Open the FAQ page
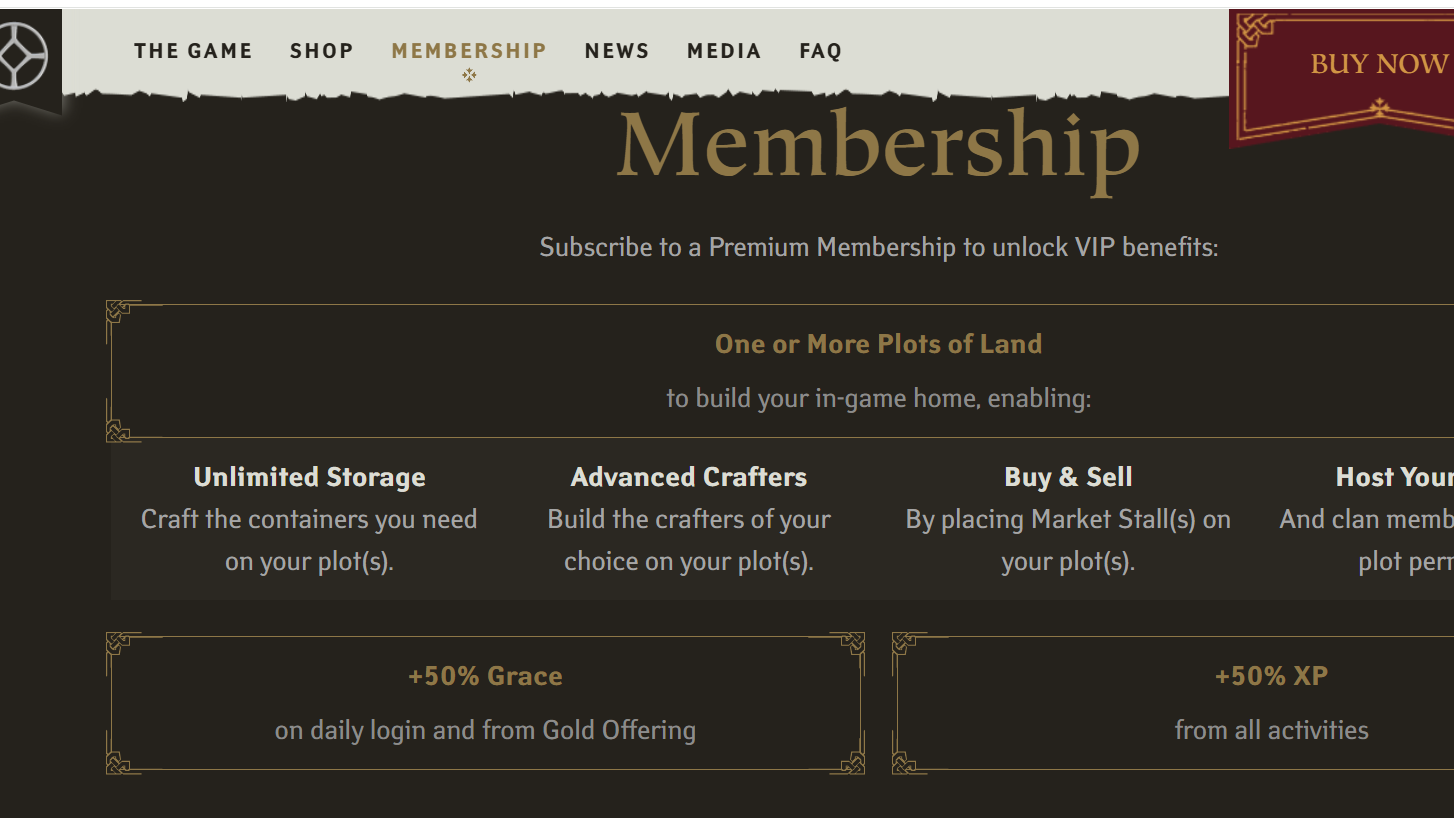 point(820,50)
